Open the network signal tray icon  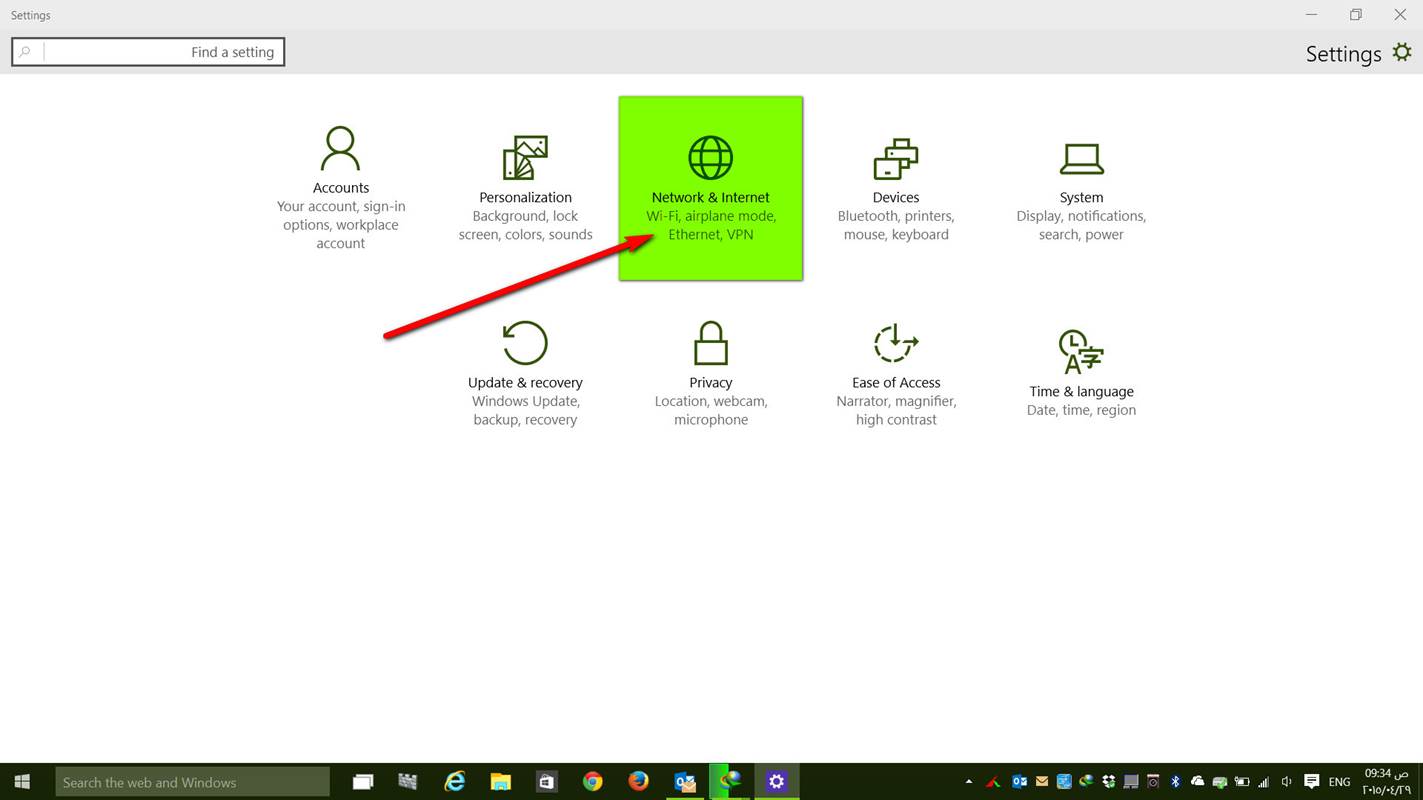point(1264,782)
